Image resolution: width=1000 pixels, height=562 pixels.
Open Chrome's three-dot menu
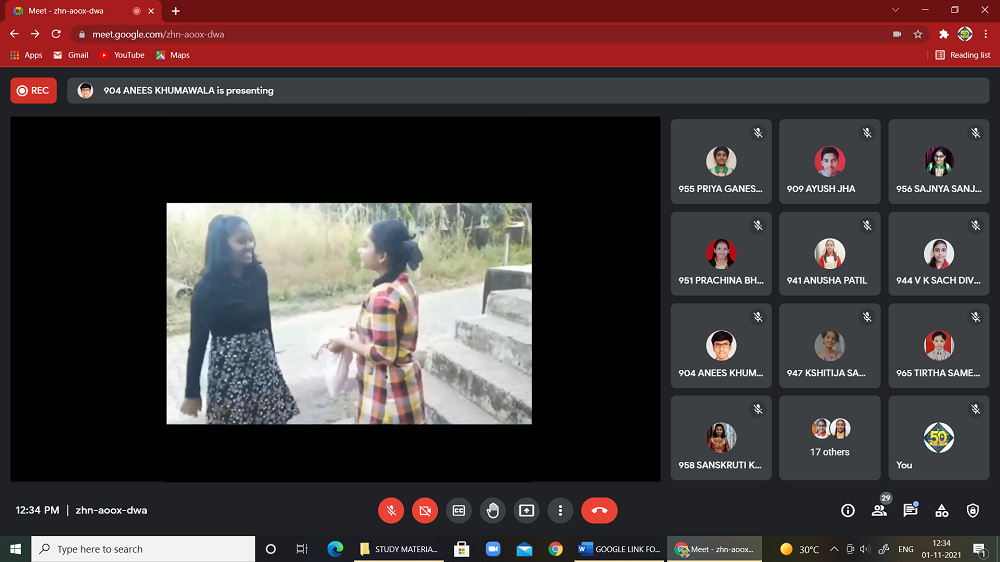(986, 34)
